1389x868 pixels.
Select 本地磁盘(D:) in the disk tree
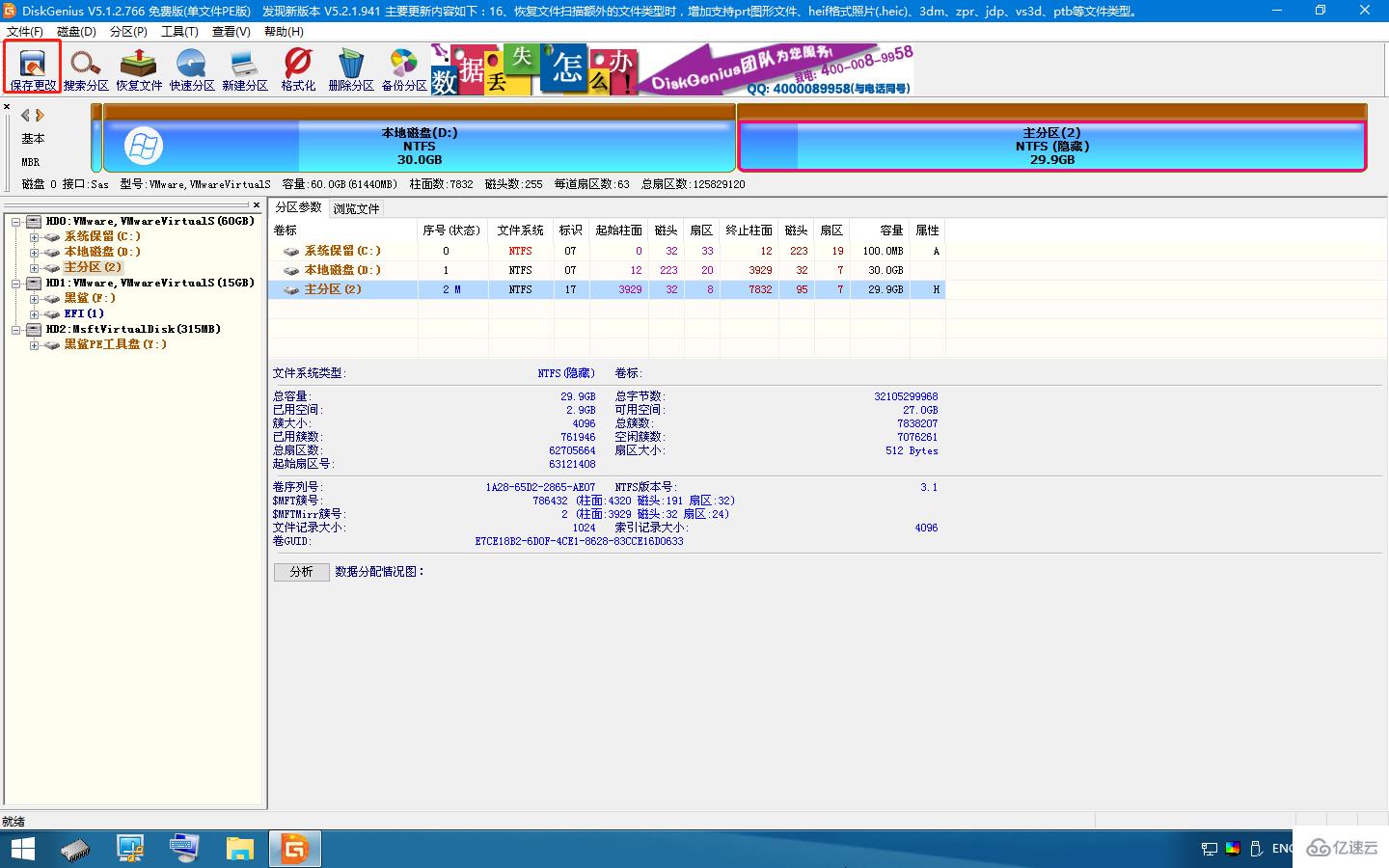tap(102, 252)
